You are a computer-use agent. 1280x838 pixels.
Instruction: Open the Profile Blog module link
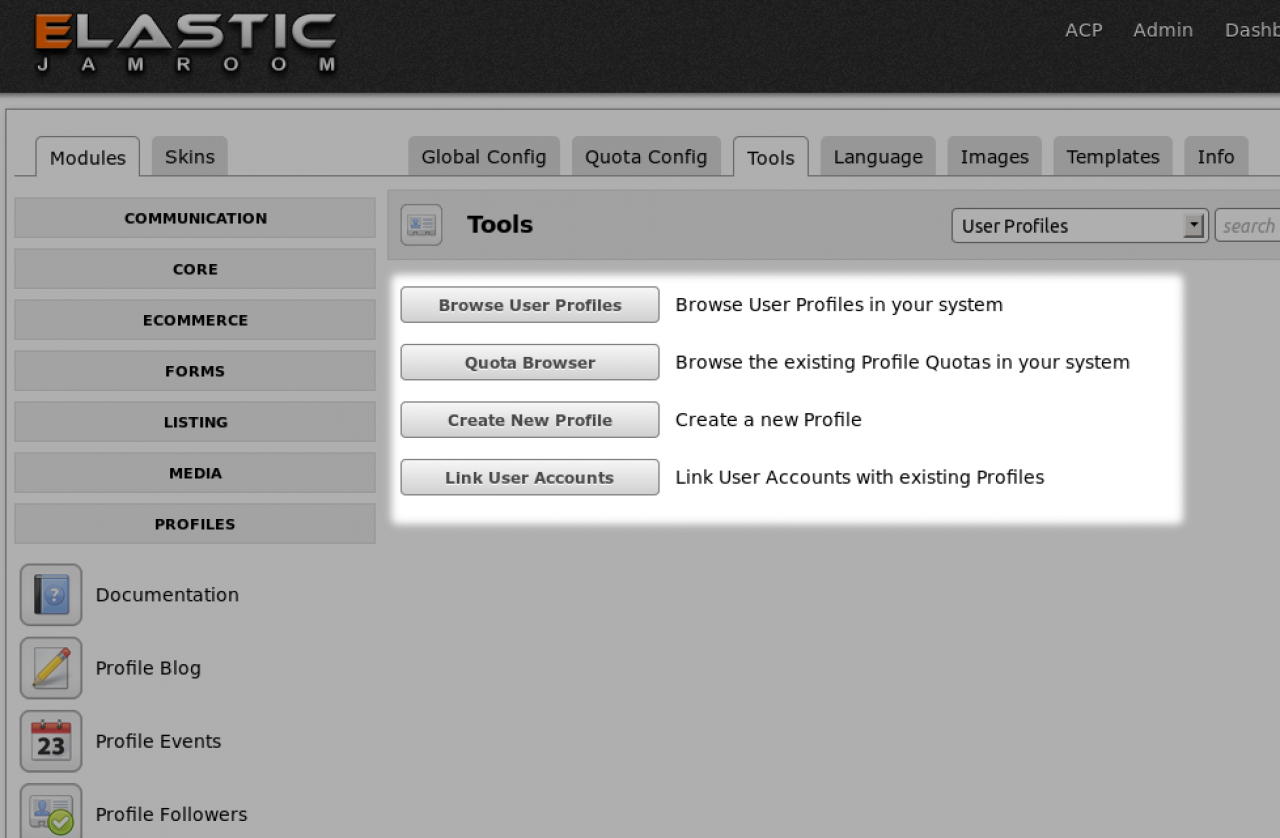148,668
